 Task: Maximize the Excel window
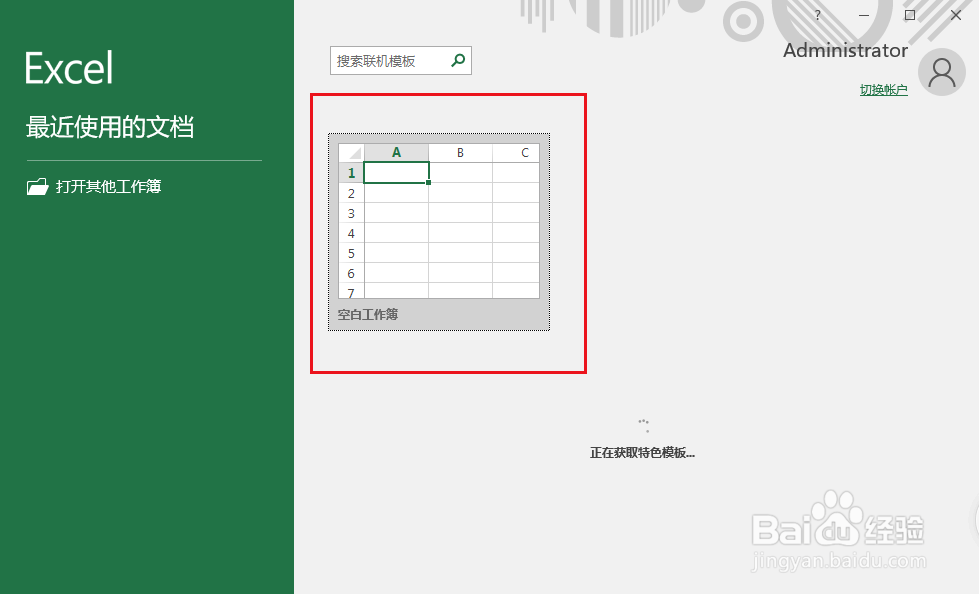(x=910, y=15)
